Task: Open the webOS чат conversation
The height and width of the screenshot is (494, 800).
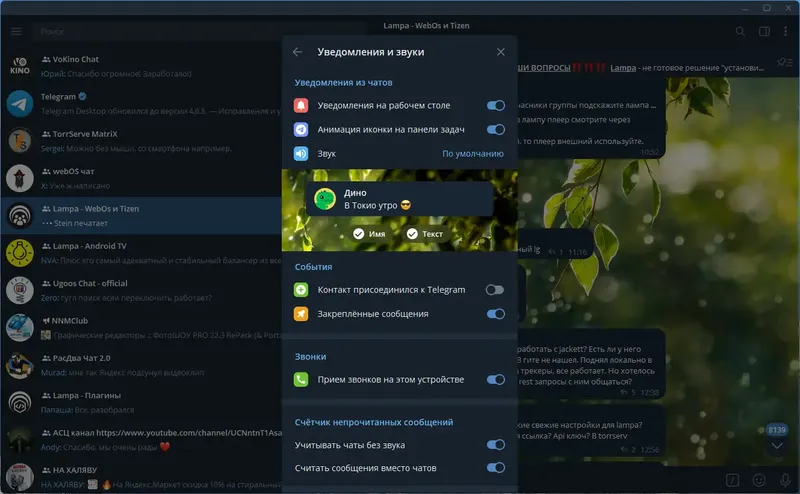Action: coord(141,178)
